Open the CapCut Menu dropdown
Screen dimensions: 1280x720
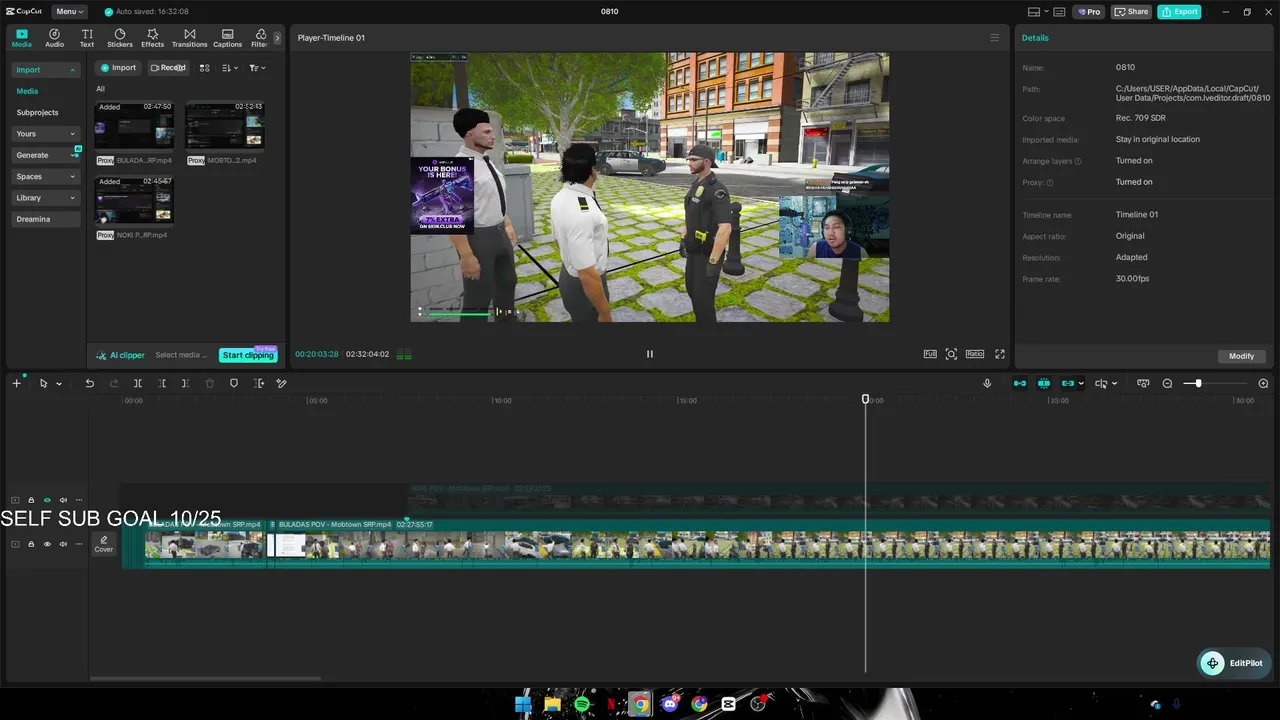[x=69, y=12]
